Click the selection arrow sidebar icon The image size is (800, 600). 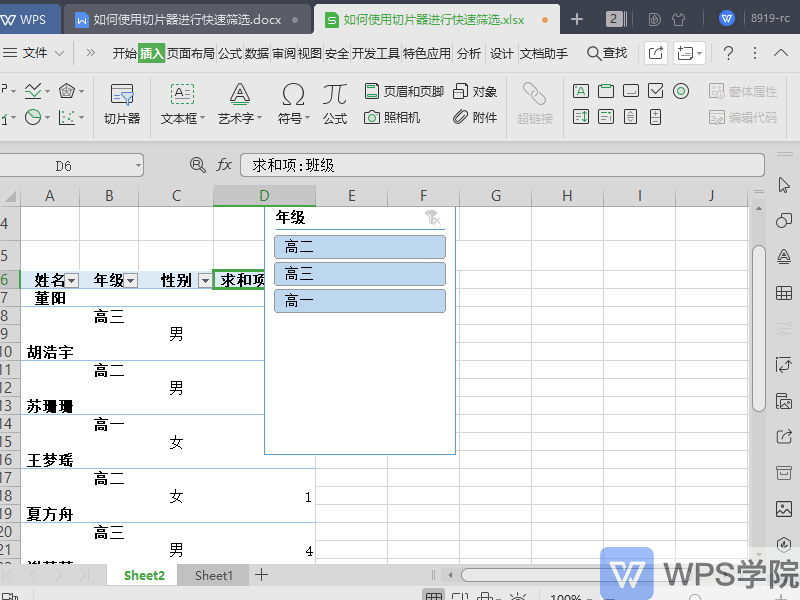(x=784, y=185)
